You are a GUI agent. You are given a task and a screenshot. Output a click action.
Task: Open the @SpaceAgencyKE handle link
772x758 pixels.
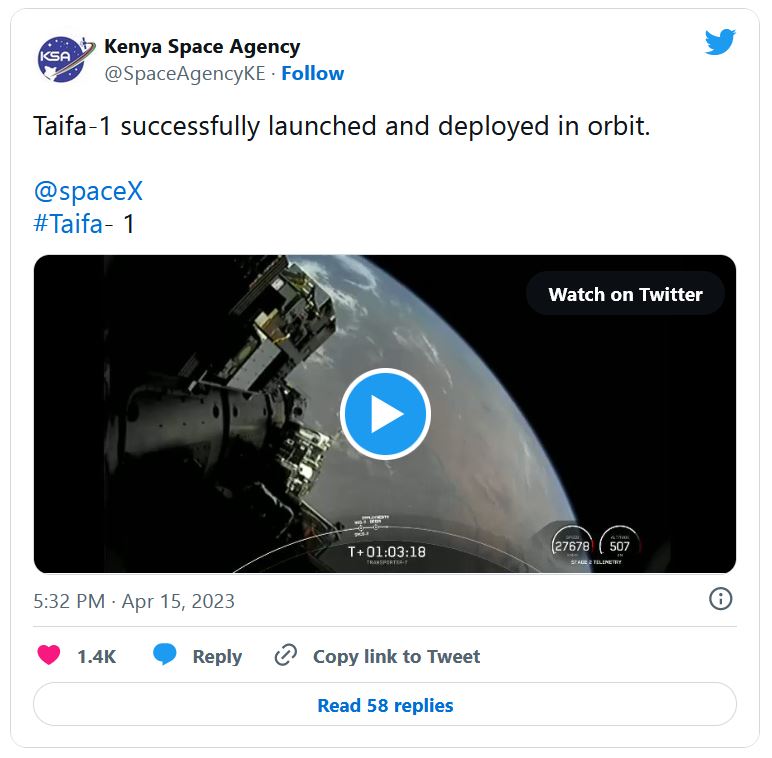[x=185, y=73]
